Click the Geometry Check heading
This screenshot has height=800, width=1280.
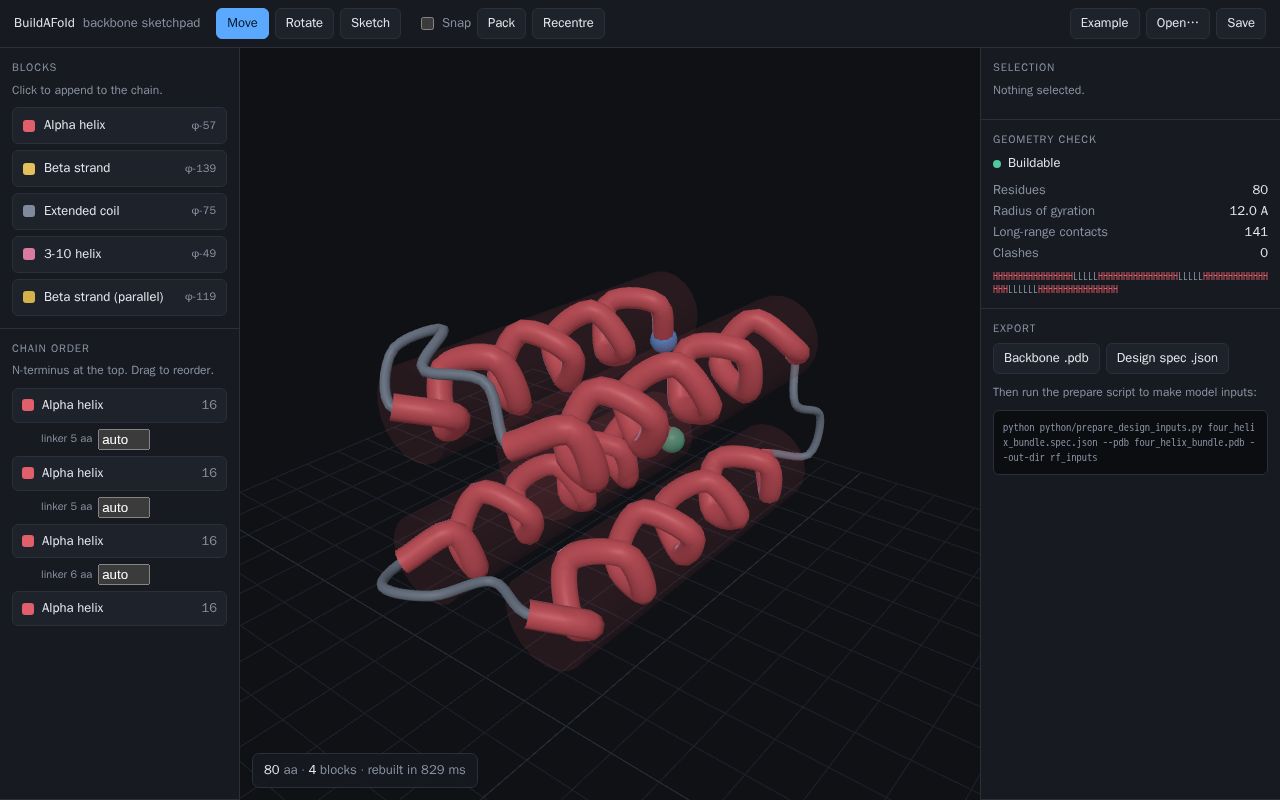pyautogui.click(x=1044, y=140)
